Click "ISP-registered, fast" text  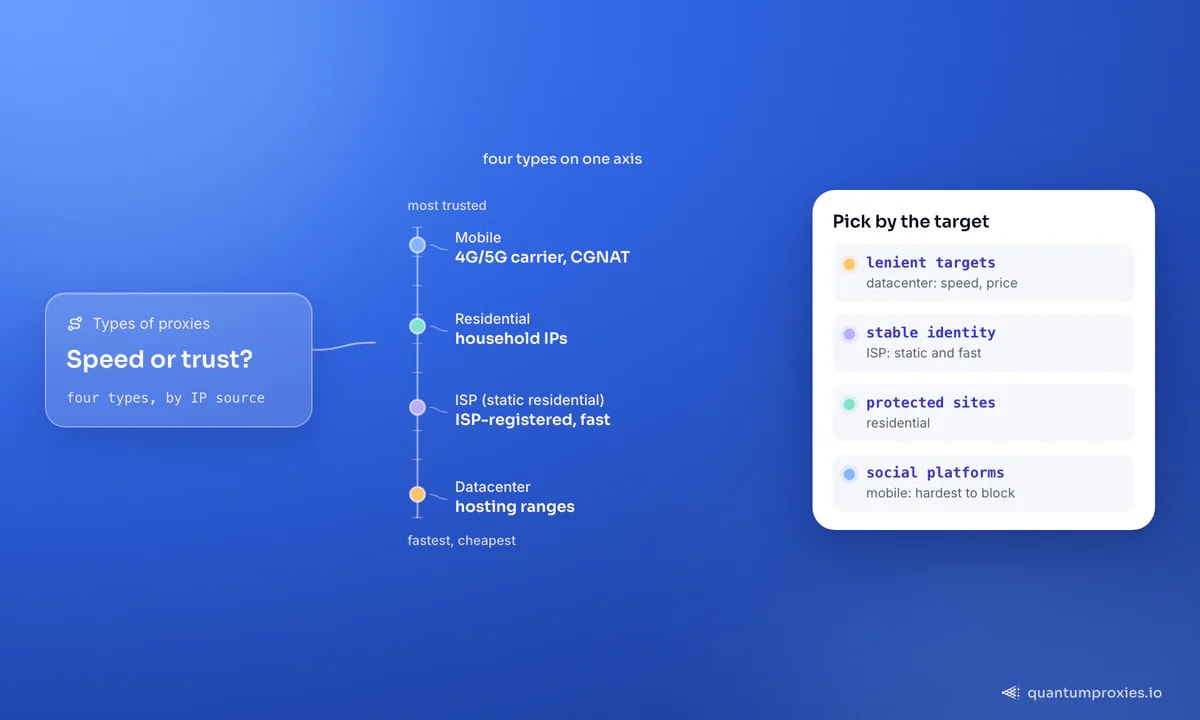[533, 420]
